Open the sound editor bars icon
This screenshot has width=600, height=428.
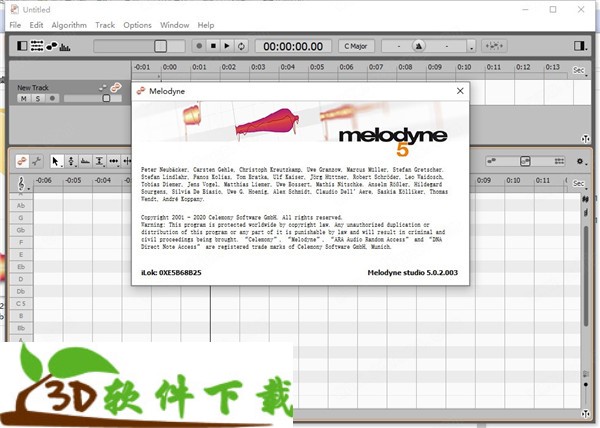click(65, 47)
